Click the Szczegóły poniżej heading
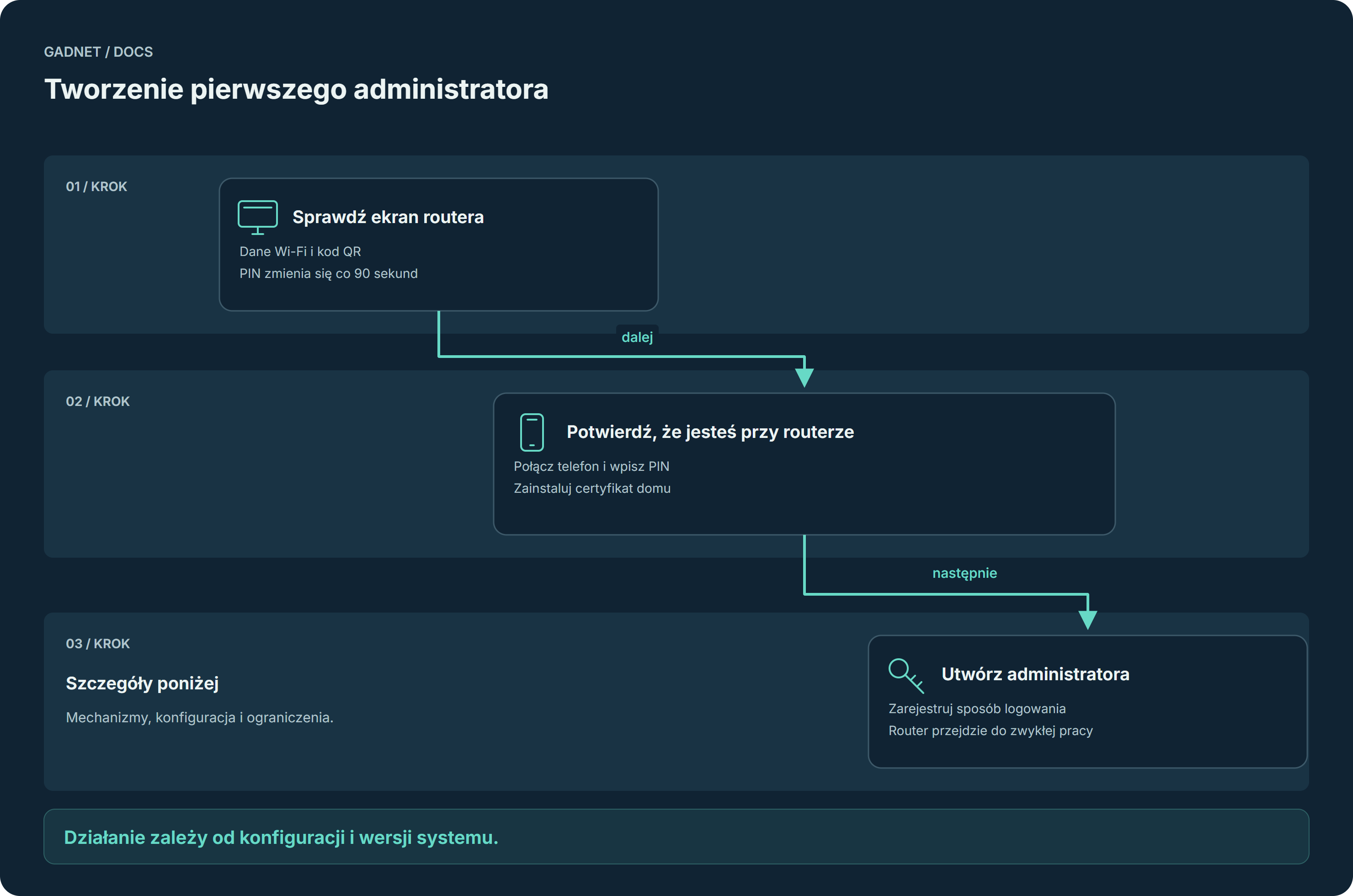This screenshot has height=896, width=1353. (142, 683)
